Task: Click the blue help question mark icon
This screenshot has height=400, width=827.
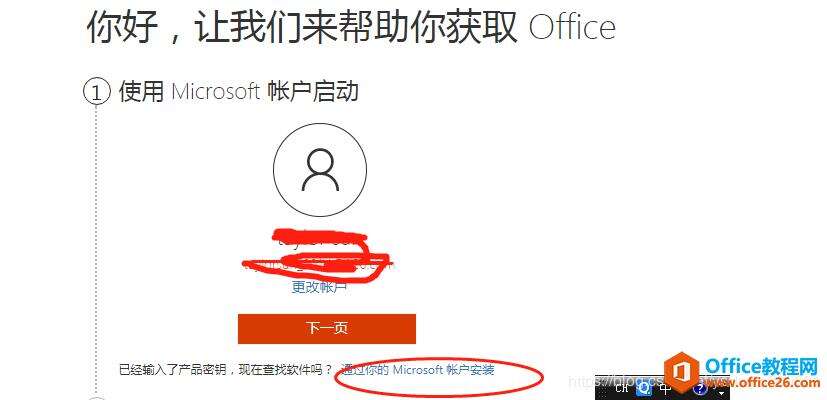Action: click(700, 389)
